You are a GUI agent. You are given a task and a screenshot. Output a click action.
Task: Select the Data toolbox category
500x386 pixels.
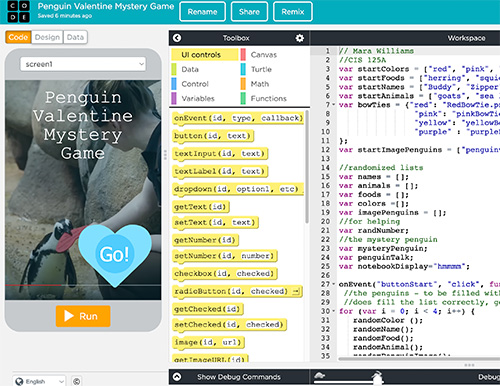(190, 69)
